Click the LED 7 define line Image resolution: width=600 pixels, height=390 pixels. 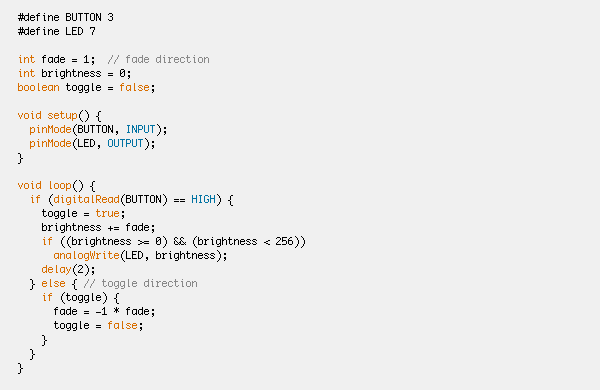[x=57, y=31]
